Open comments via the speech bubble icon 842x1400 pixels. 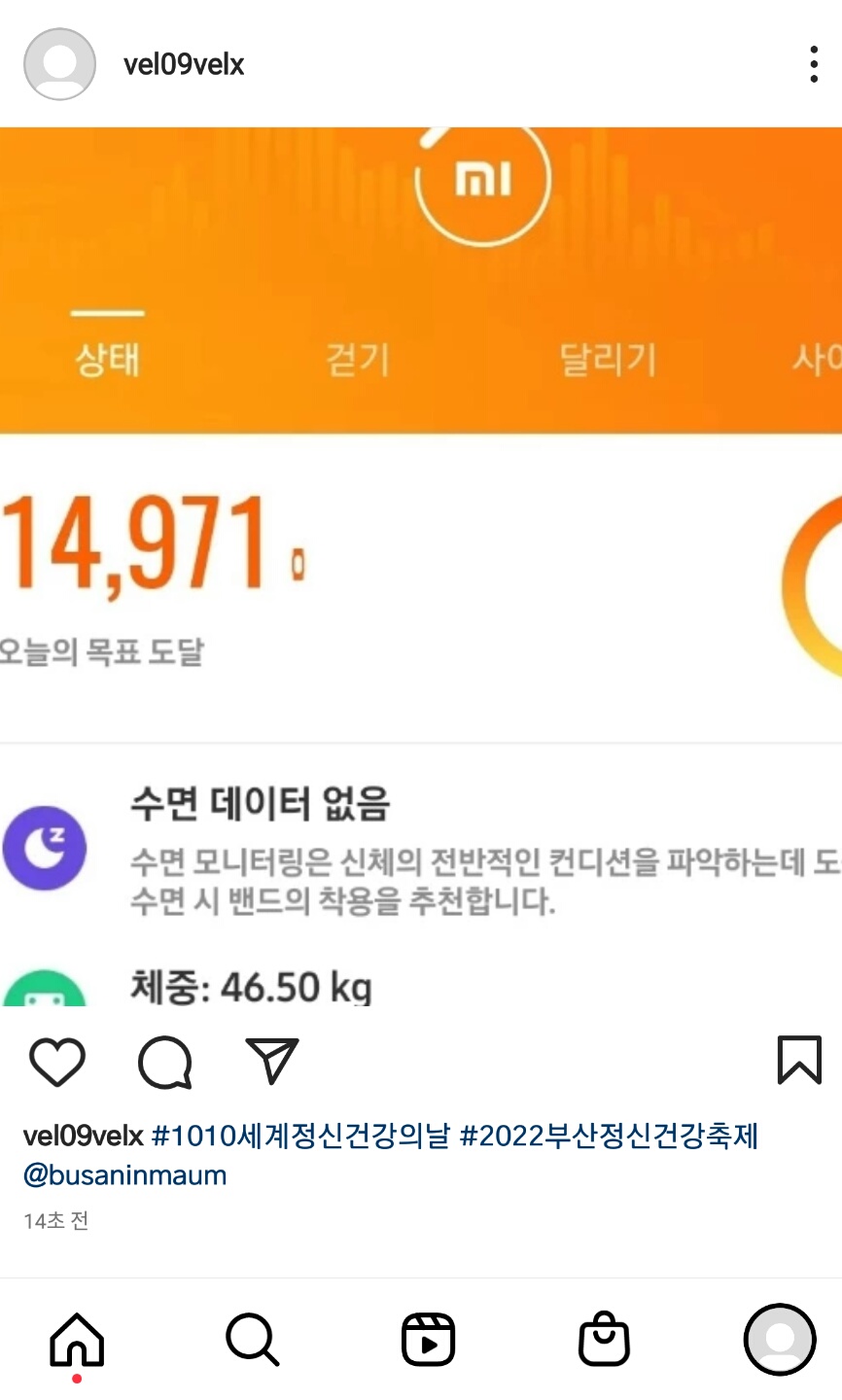(165, 1061)
